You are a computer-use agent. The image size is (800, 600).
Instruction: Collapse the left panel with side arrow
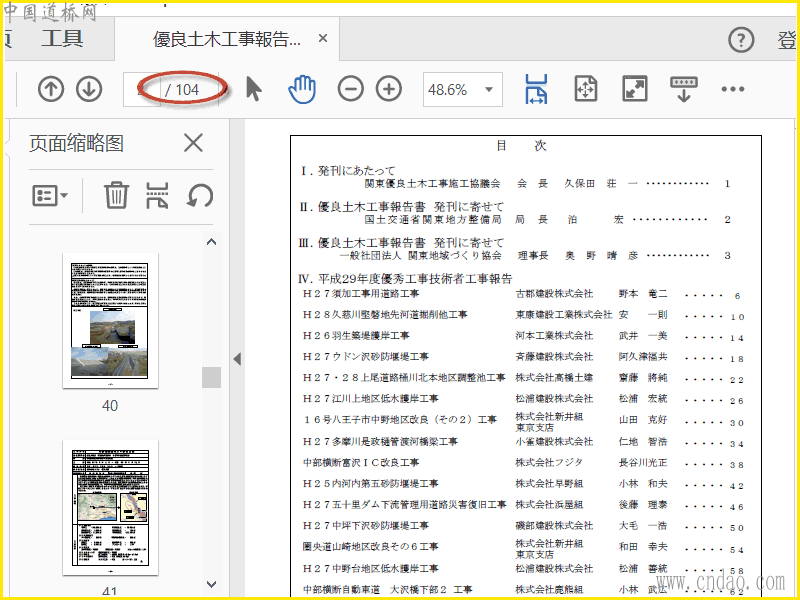point(237,358)
